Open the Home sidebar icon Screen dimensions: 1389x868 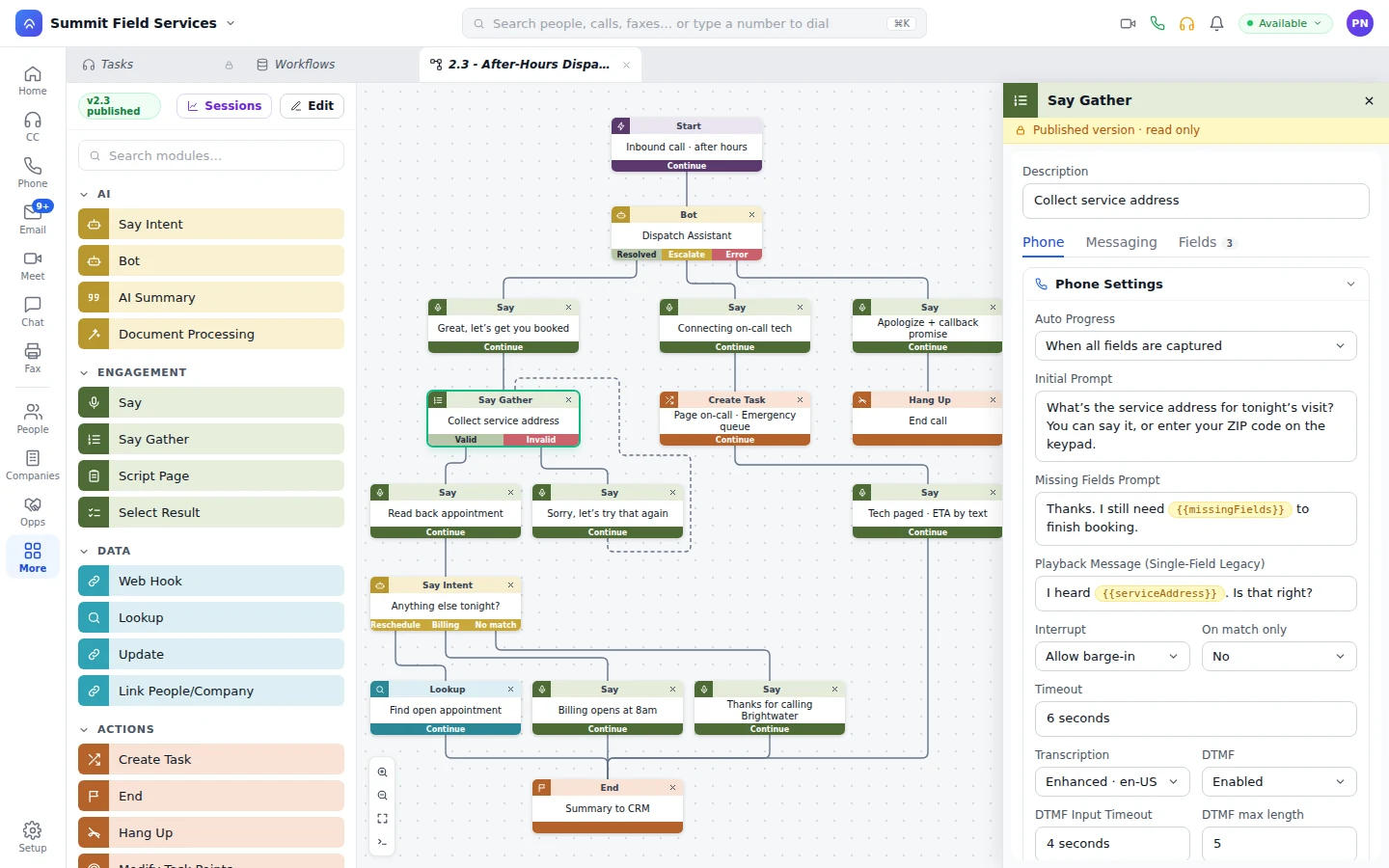(x=33, y=80)
